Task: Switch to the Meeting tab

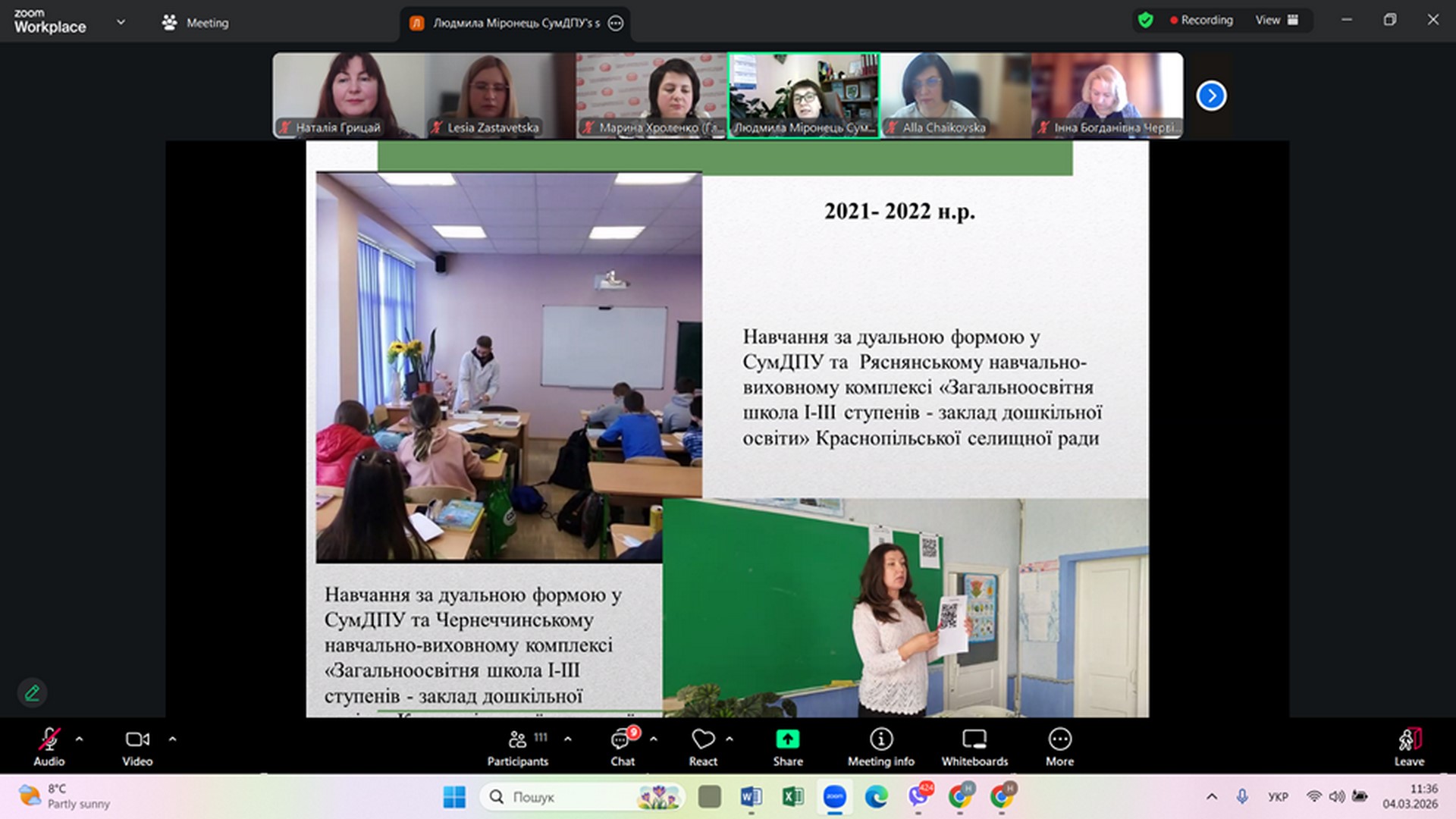Action: point(196,23)
